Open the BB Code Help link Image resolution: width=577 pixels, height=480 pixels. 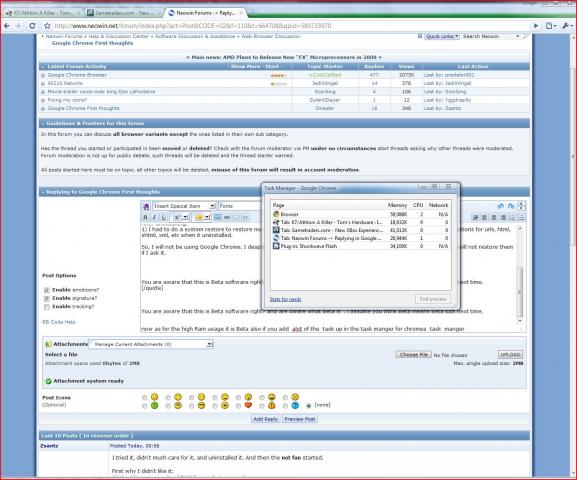click(59, 322)
